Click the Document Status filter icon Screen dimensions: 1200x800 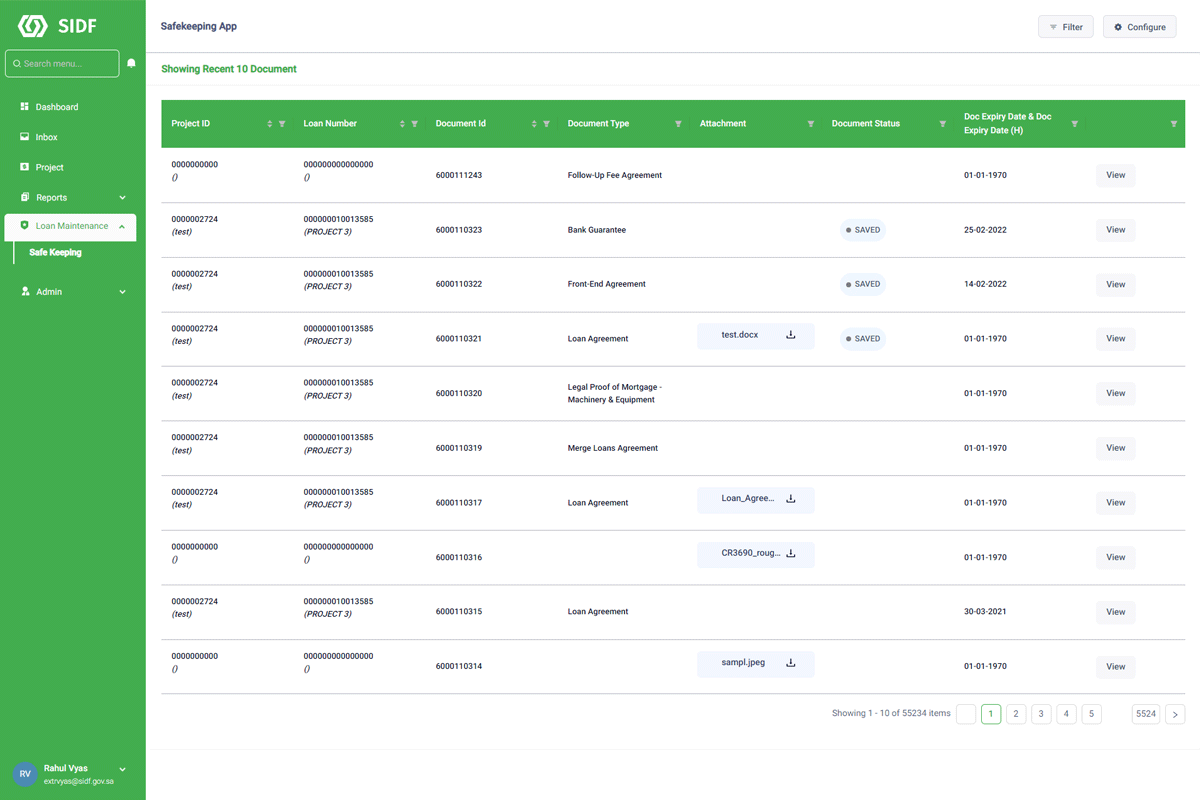pos(942,124)
